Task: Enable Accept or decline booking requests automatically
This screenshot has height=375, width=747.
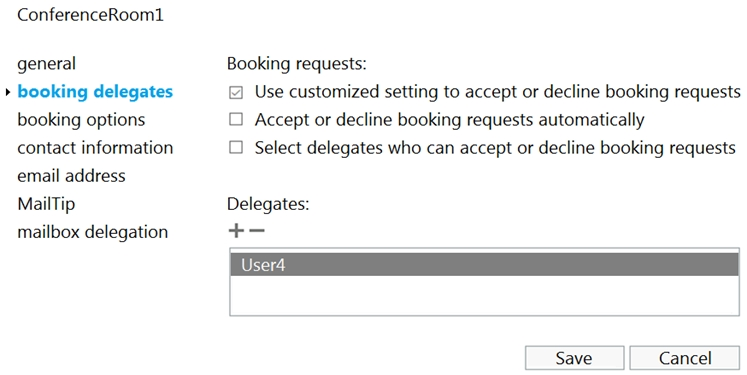Action: pyautogui.click(x=236, y=119)
